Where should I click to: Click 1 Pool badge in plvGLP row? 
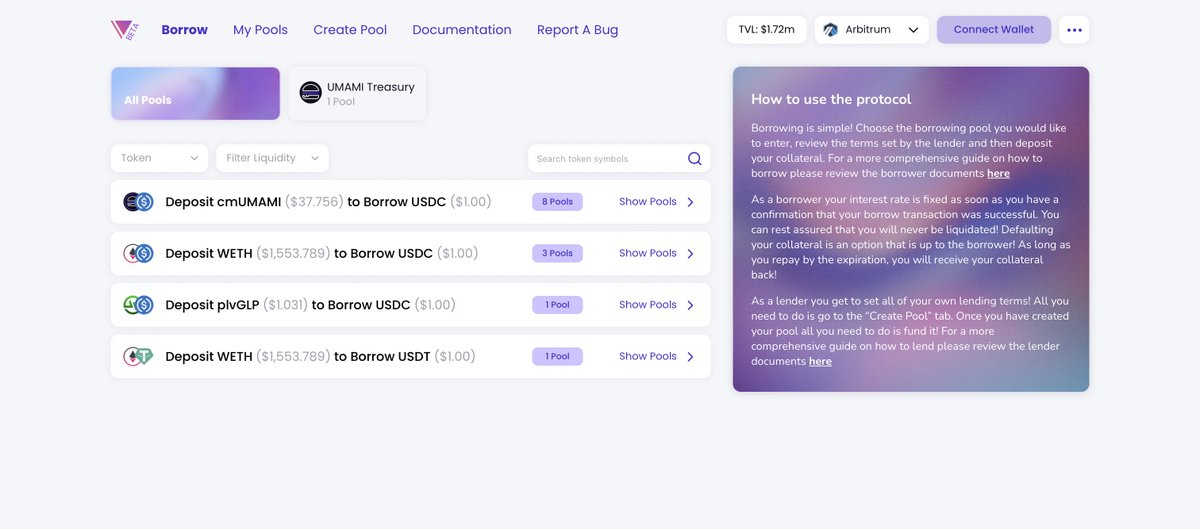557,305
